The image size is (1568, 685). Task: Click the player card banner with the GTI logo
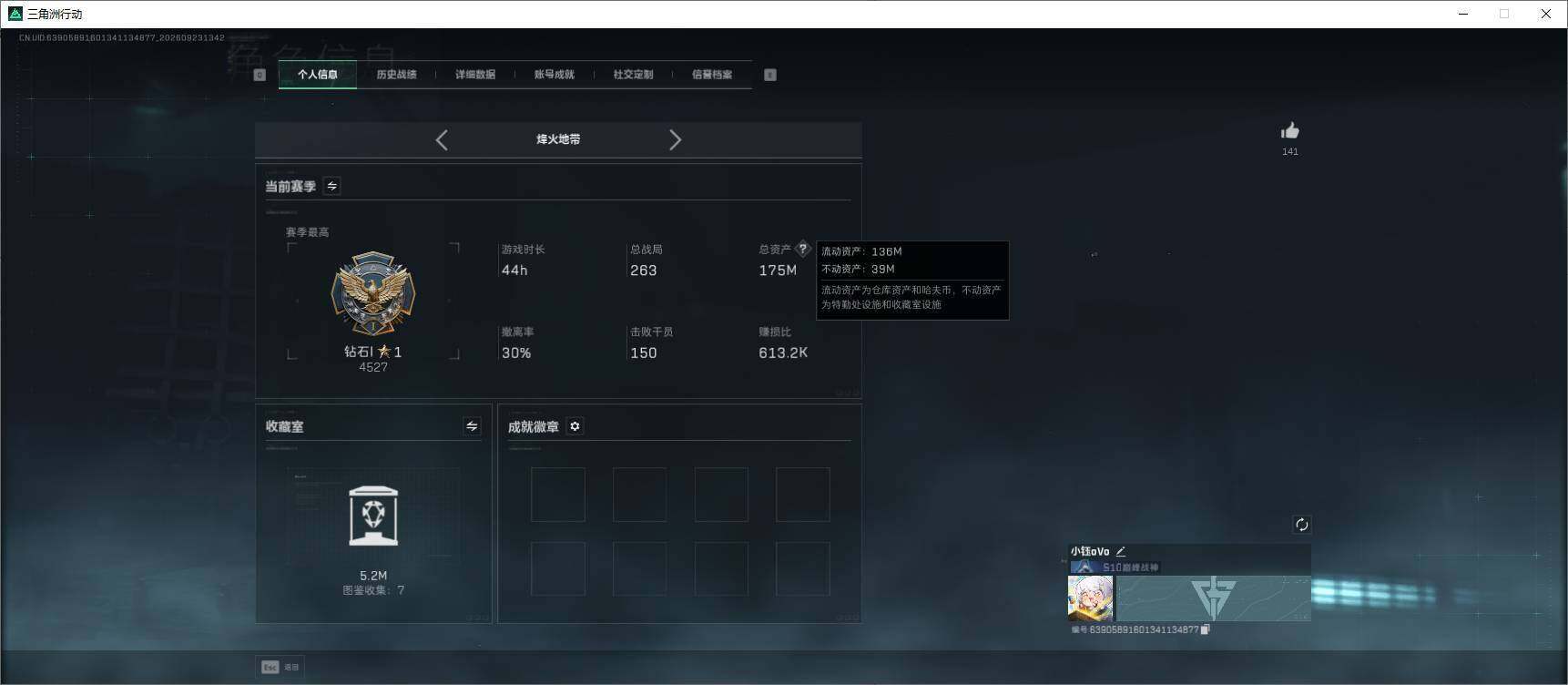1214,598
